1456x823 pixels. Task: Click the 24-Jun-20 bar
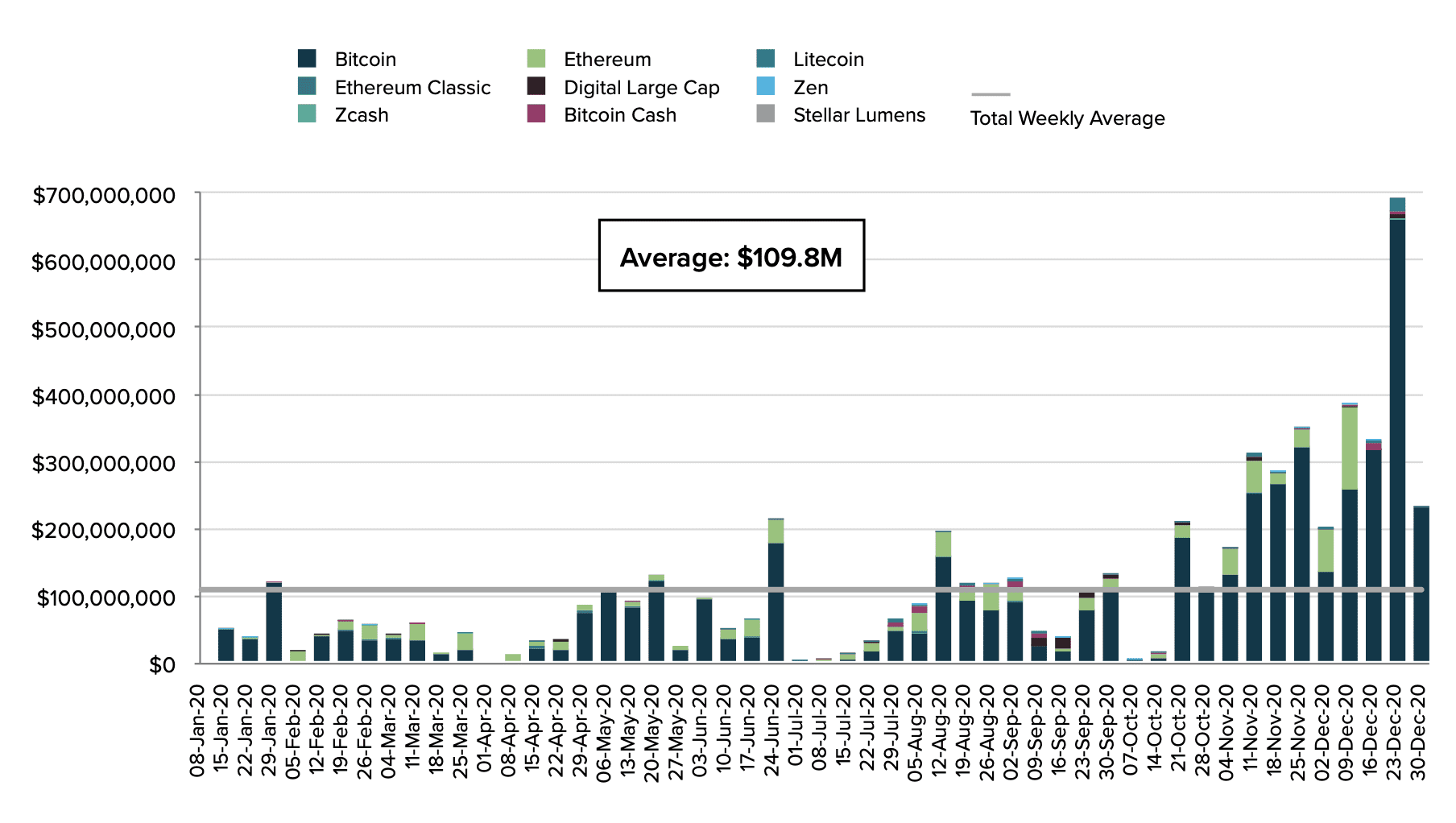click(776, 590)
